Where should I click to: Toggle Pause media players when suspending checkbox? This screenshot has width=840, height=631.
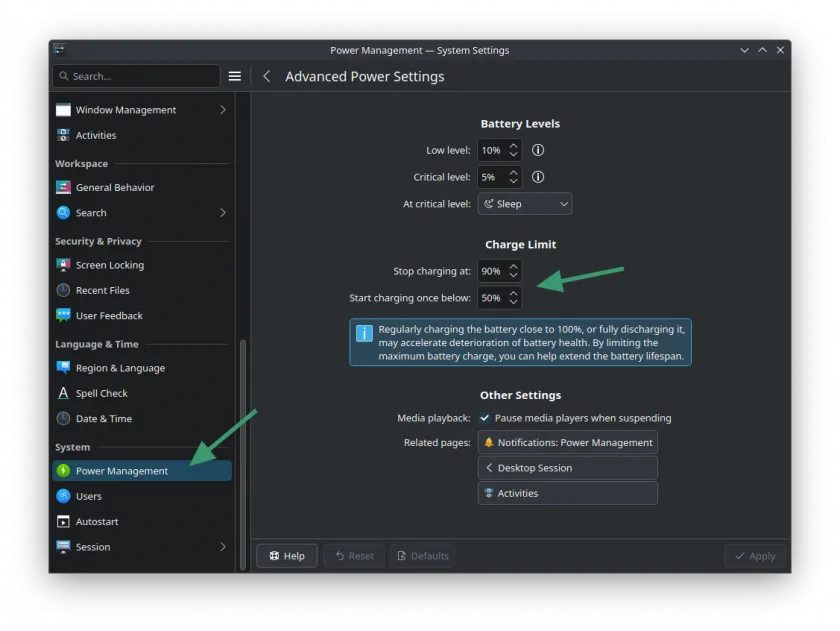[x=484, y=418]
